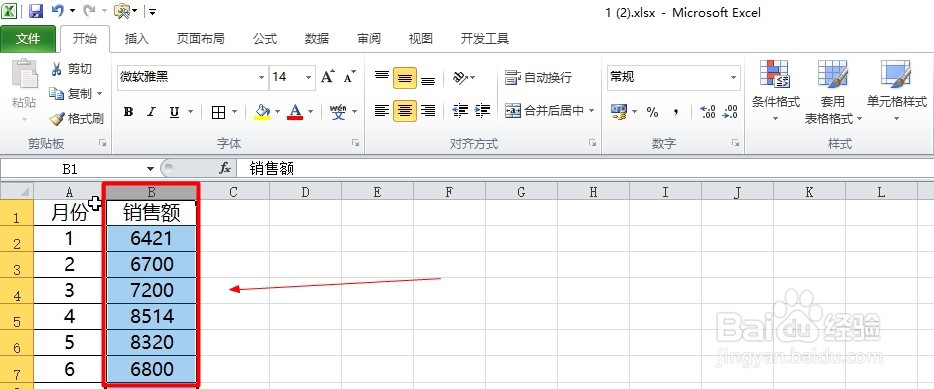934x389 pixels.
Task: Open Merge and Center dropdown arrow
Action: click(x=591, y=110)
